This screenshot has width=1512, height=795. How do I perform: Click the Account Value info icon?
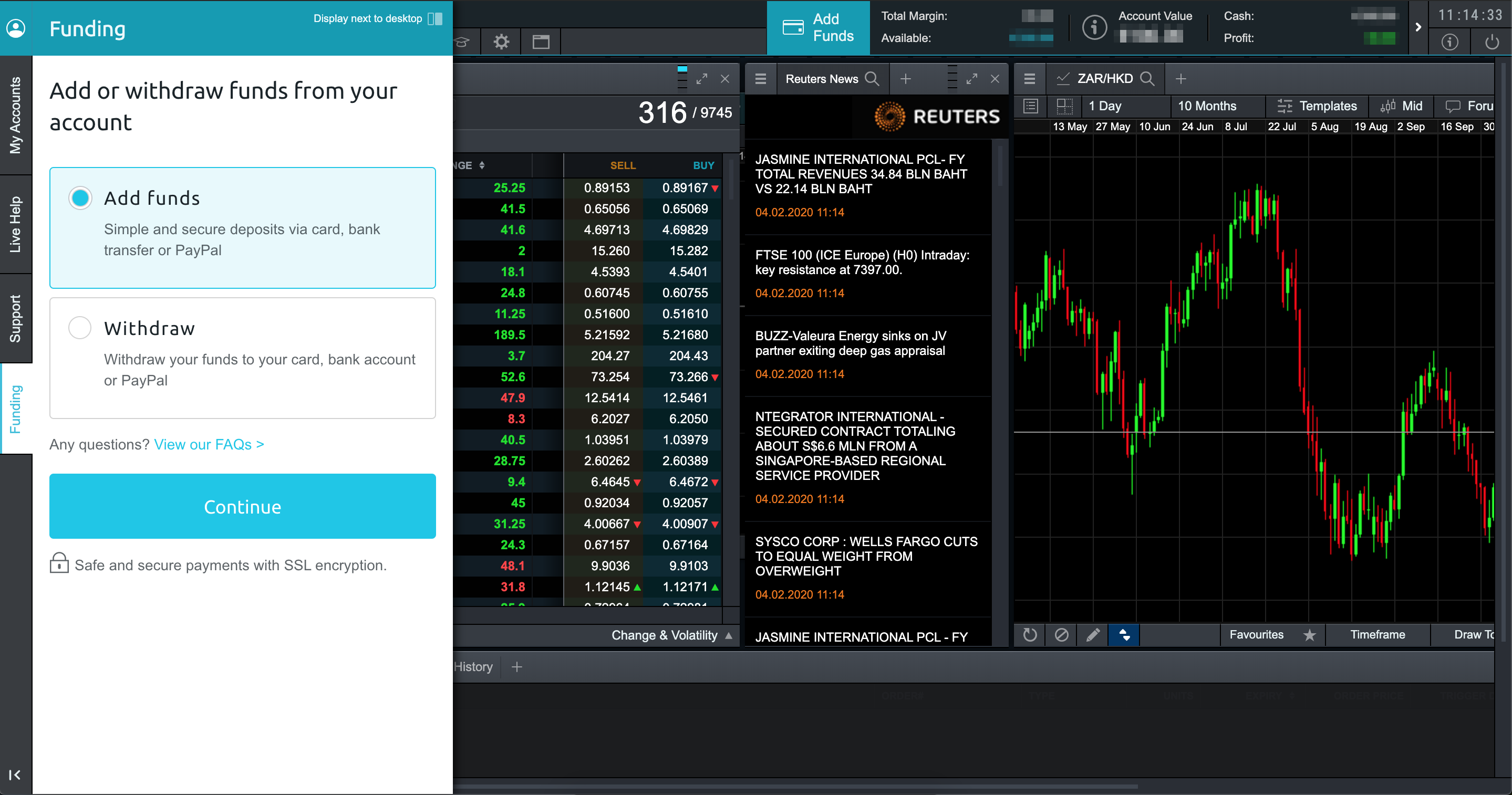pos(1094,28)
